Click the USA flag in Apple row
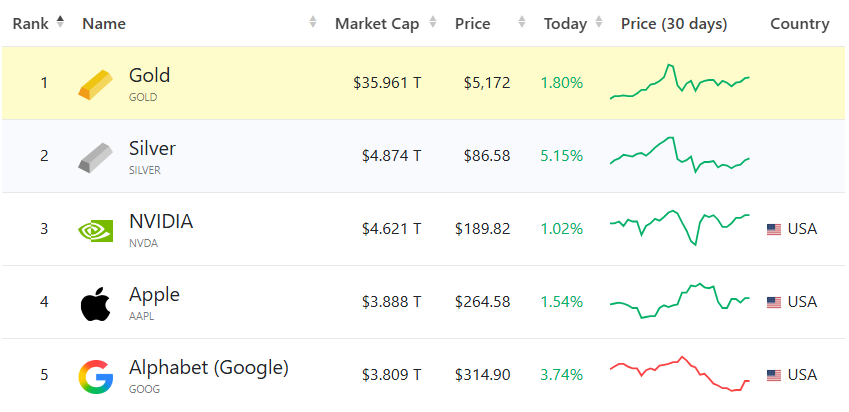The height and width of the screenshot is (412, 849). 774,303
